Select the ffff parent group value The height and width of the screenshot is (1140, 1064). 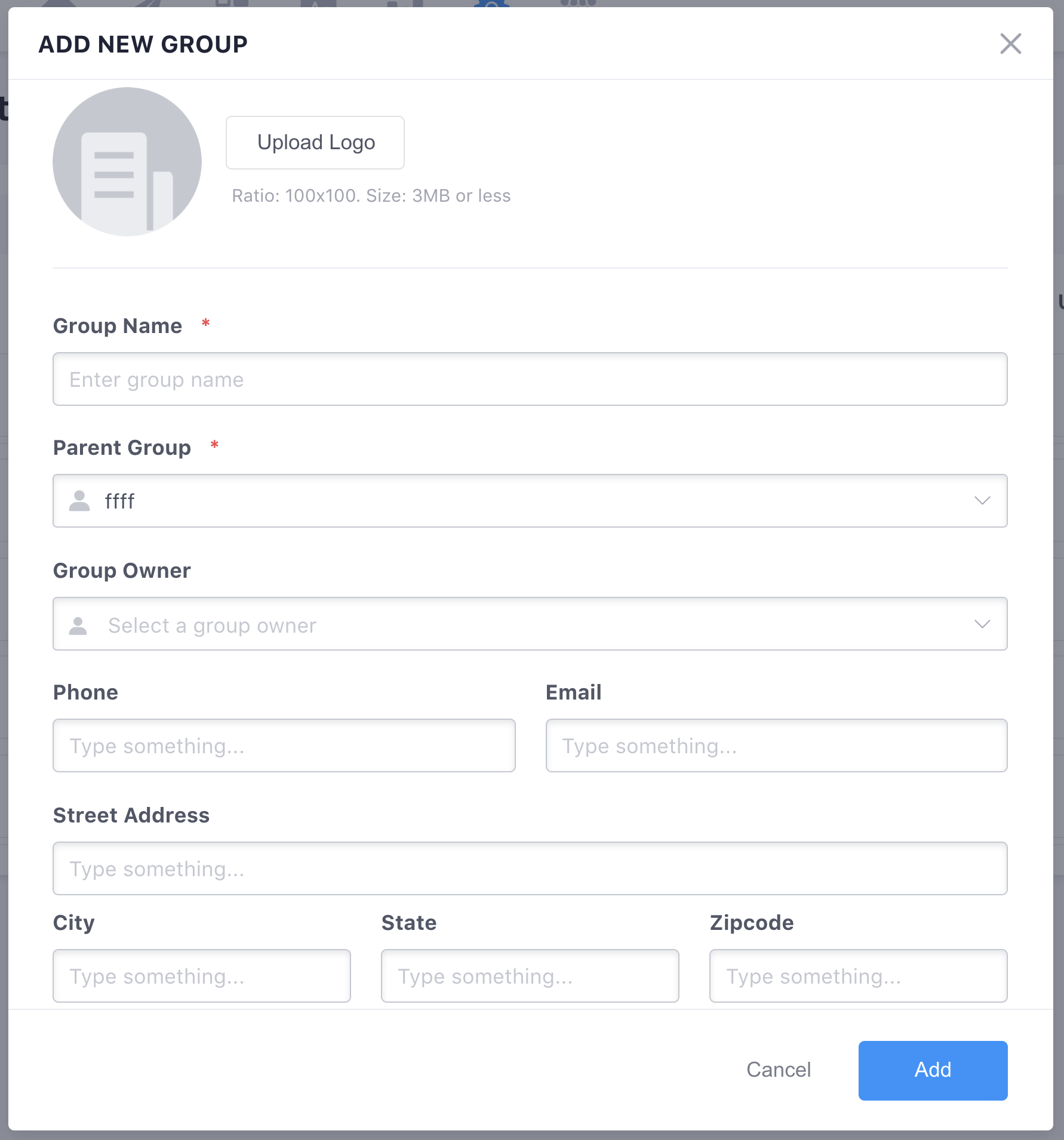(x=120, y=501)
